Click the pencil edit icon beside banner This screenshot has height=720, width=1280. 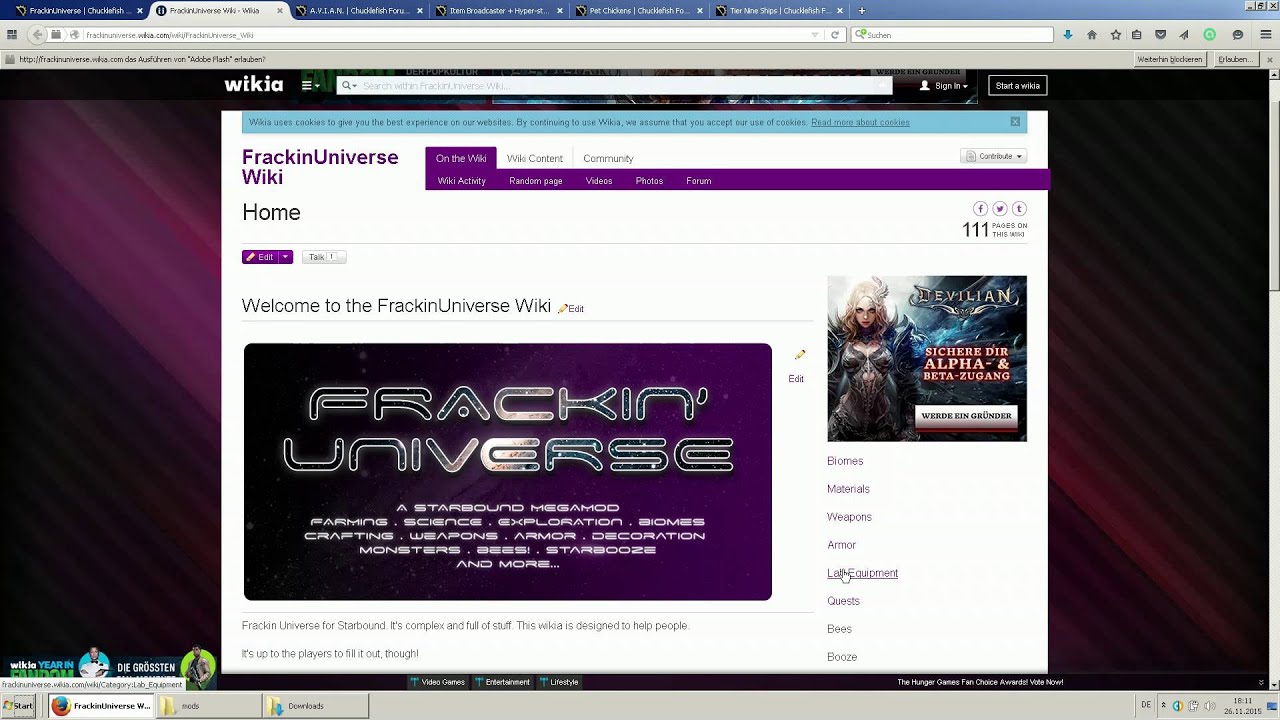pos(799,355)
